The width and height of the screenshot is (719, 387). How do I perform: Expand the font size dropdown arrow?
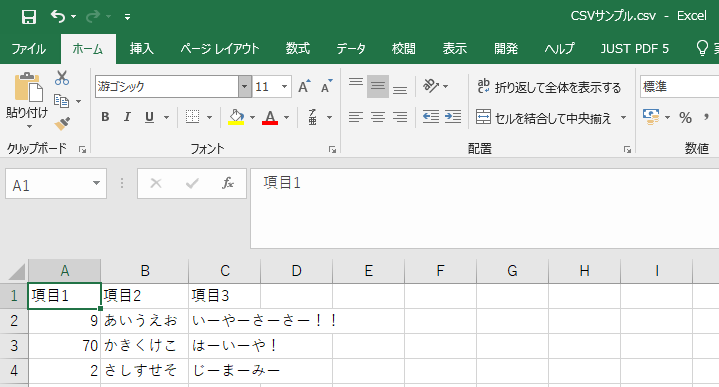click(284, 87)
